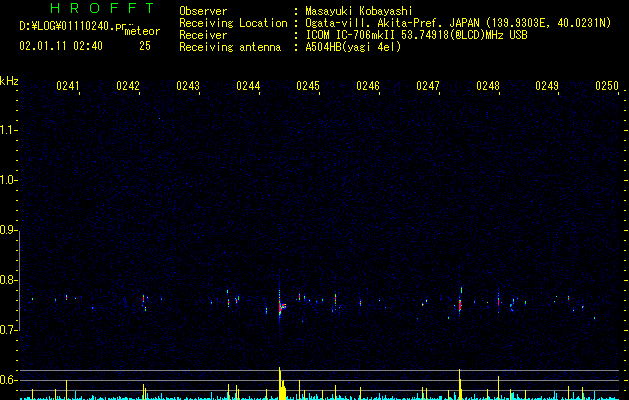629x400 pixels.
Task: Click the 0246 time marker
Action: [368, 85]
